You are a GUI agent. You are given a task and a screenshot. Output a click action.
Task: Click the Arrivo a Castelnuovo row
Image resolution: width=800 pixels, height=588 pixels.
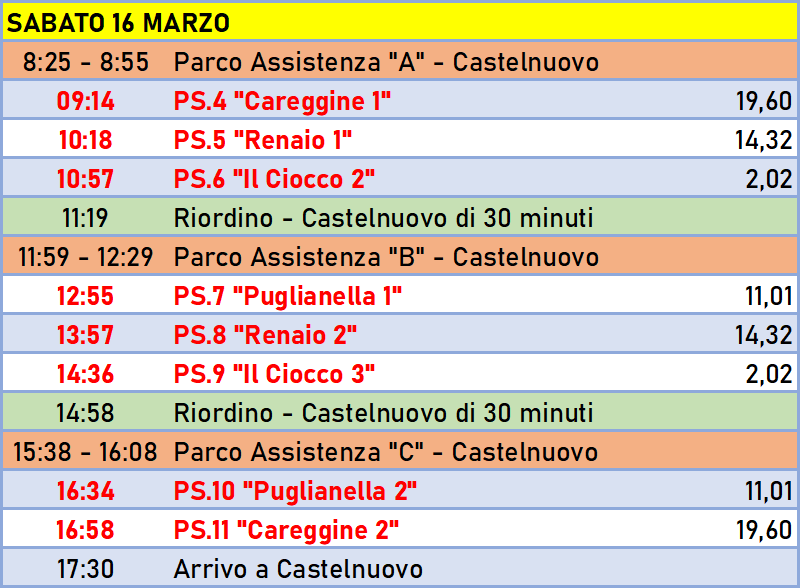(400, 568)
